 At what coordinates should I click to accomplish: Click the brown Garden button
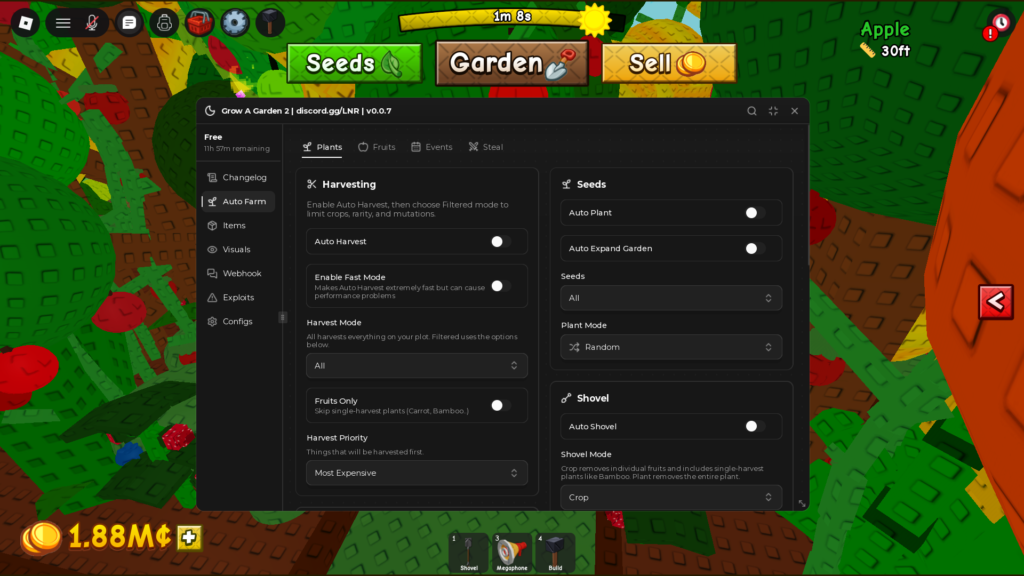(512, 63)
